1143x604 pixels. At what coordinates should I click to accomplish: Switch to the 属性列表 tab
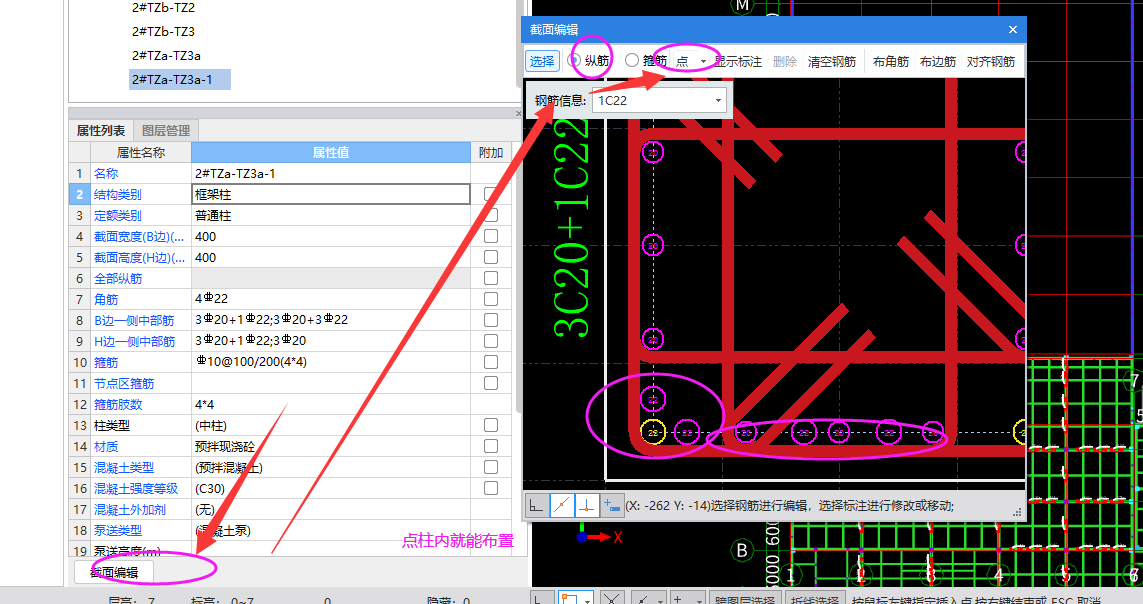point(101,130)
